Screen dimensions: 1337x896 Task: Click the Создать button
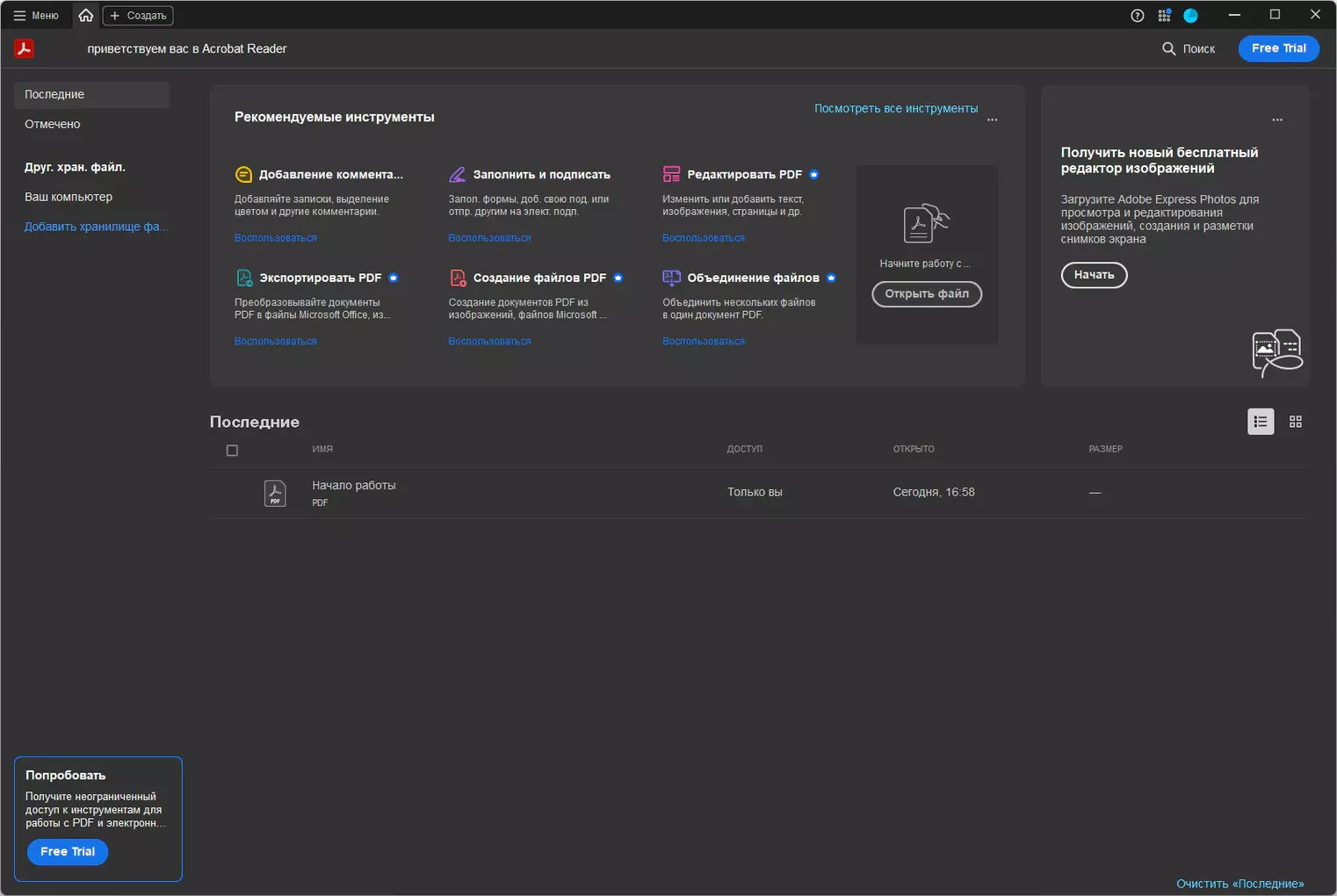(x=138, y=15)
